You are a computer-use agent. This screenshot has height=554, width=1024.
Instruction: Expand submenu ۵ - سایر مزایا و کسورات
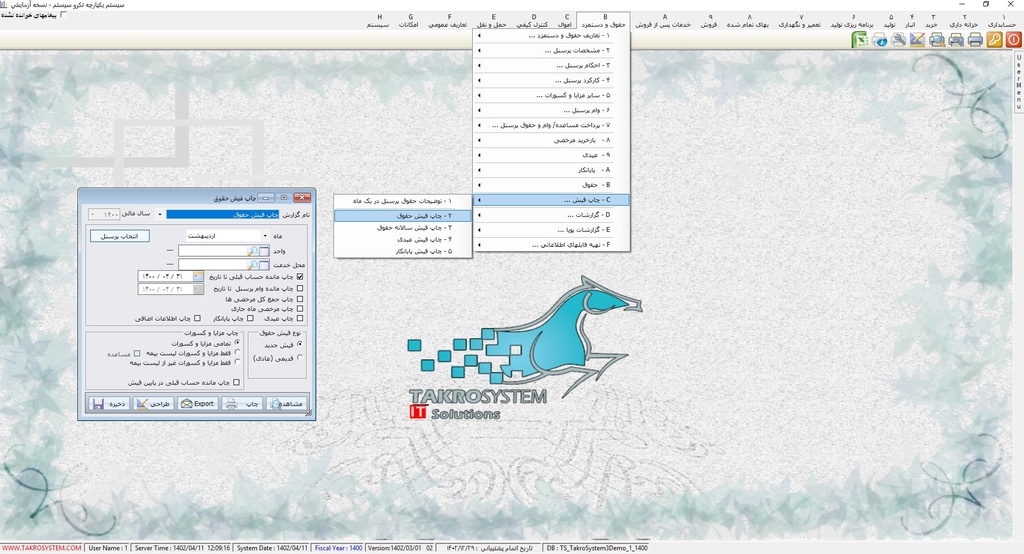click(552, 95)
